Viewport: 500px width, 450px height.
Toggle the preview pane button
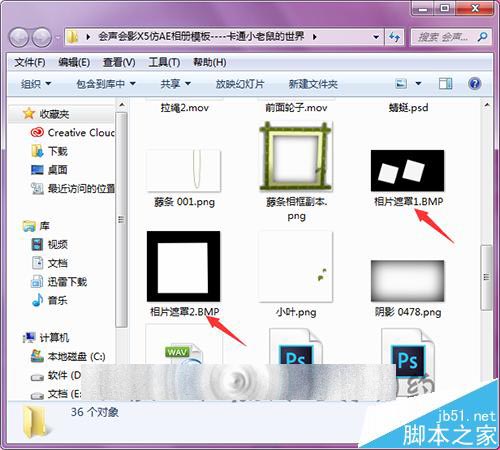point(445,83)
